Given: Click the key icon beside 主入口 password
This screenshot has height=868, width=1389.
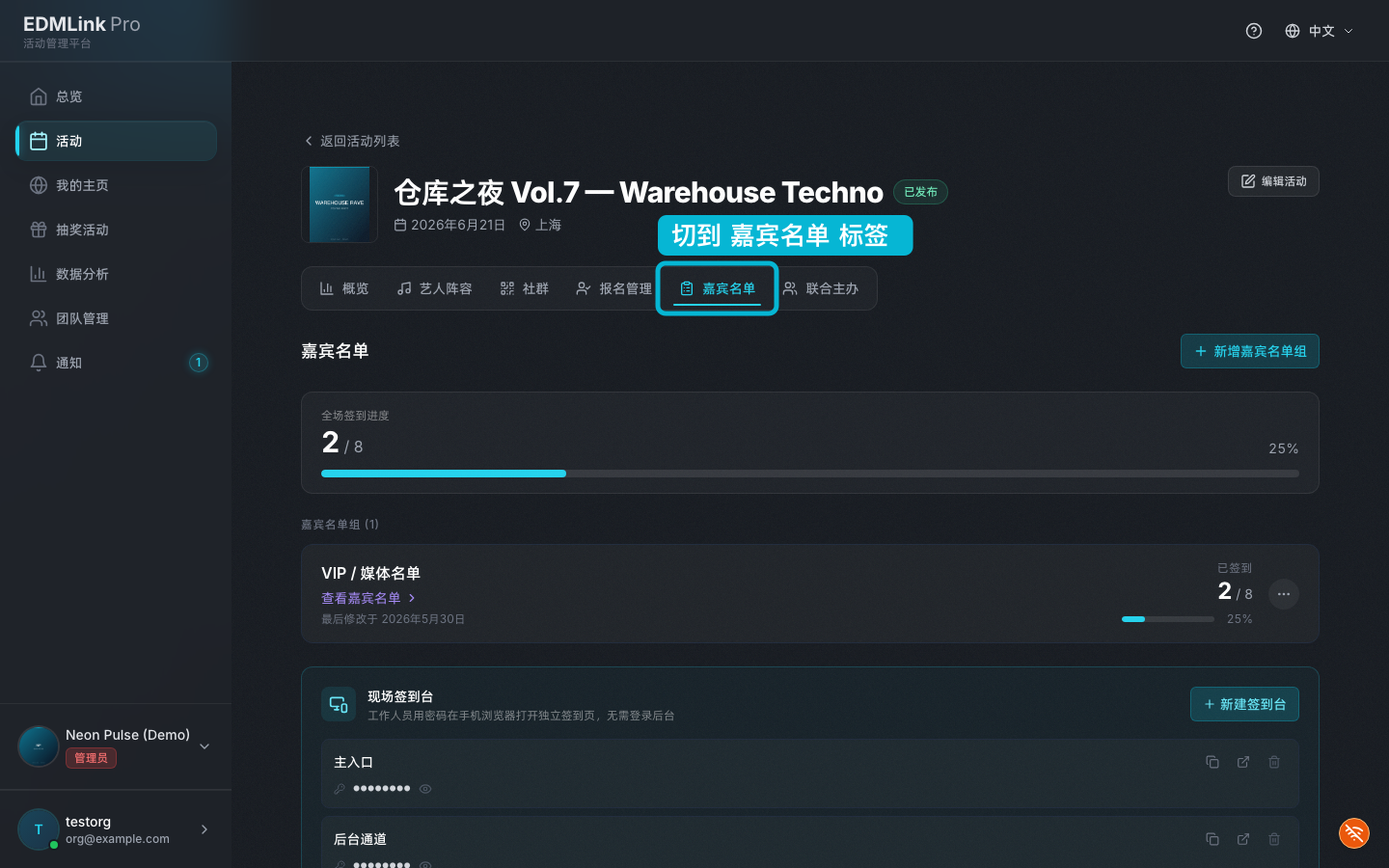Looking at the screenshot, I should (x=340, y=789).
